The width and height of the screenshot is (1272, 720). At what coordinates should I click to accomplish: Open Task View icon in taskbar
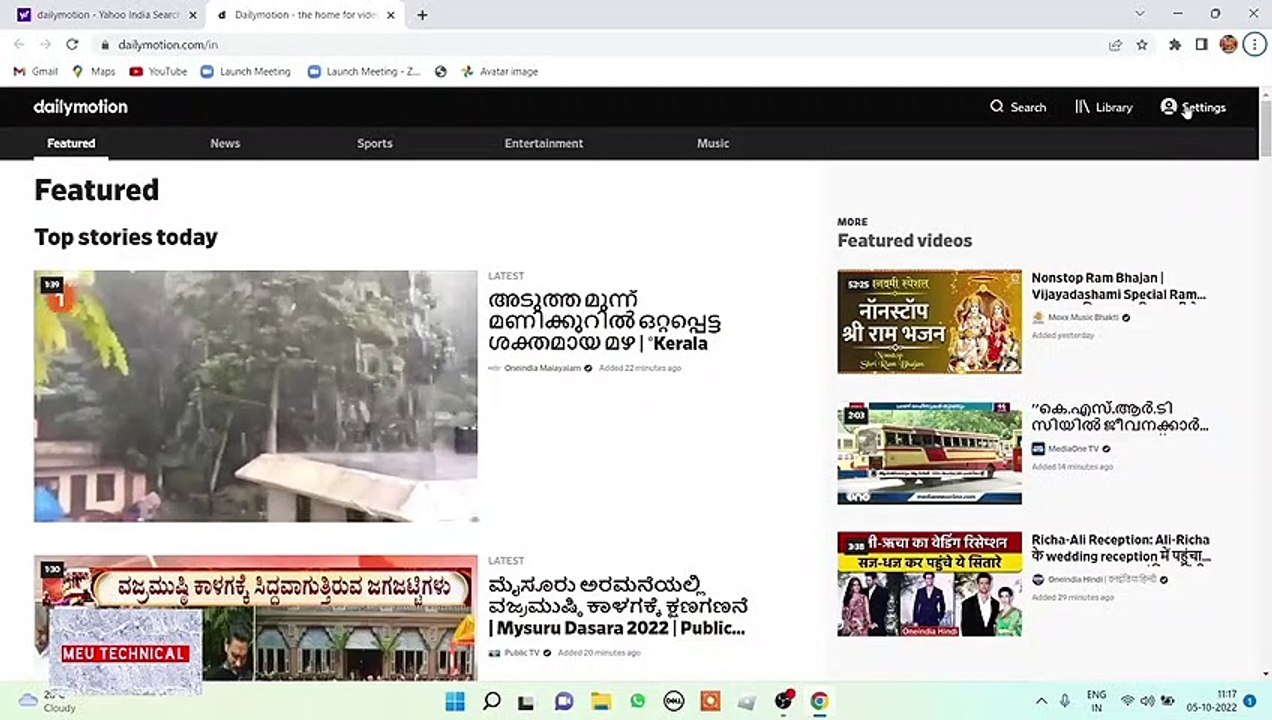(528, 701)
